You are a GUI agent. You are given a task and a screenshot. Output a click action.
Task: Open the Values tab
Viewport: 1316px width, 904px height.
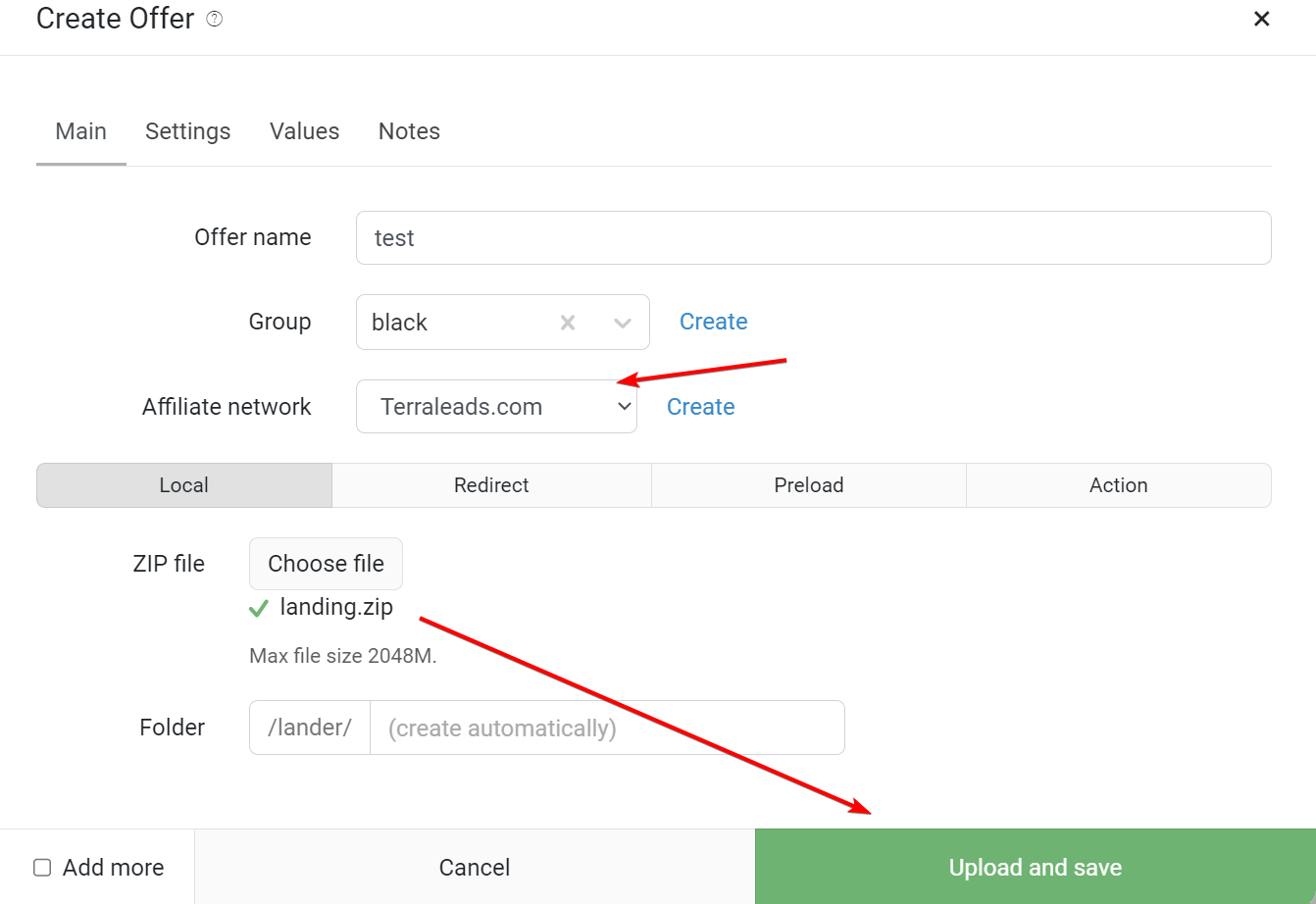click(x=305, y=131)
